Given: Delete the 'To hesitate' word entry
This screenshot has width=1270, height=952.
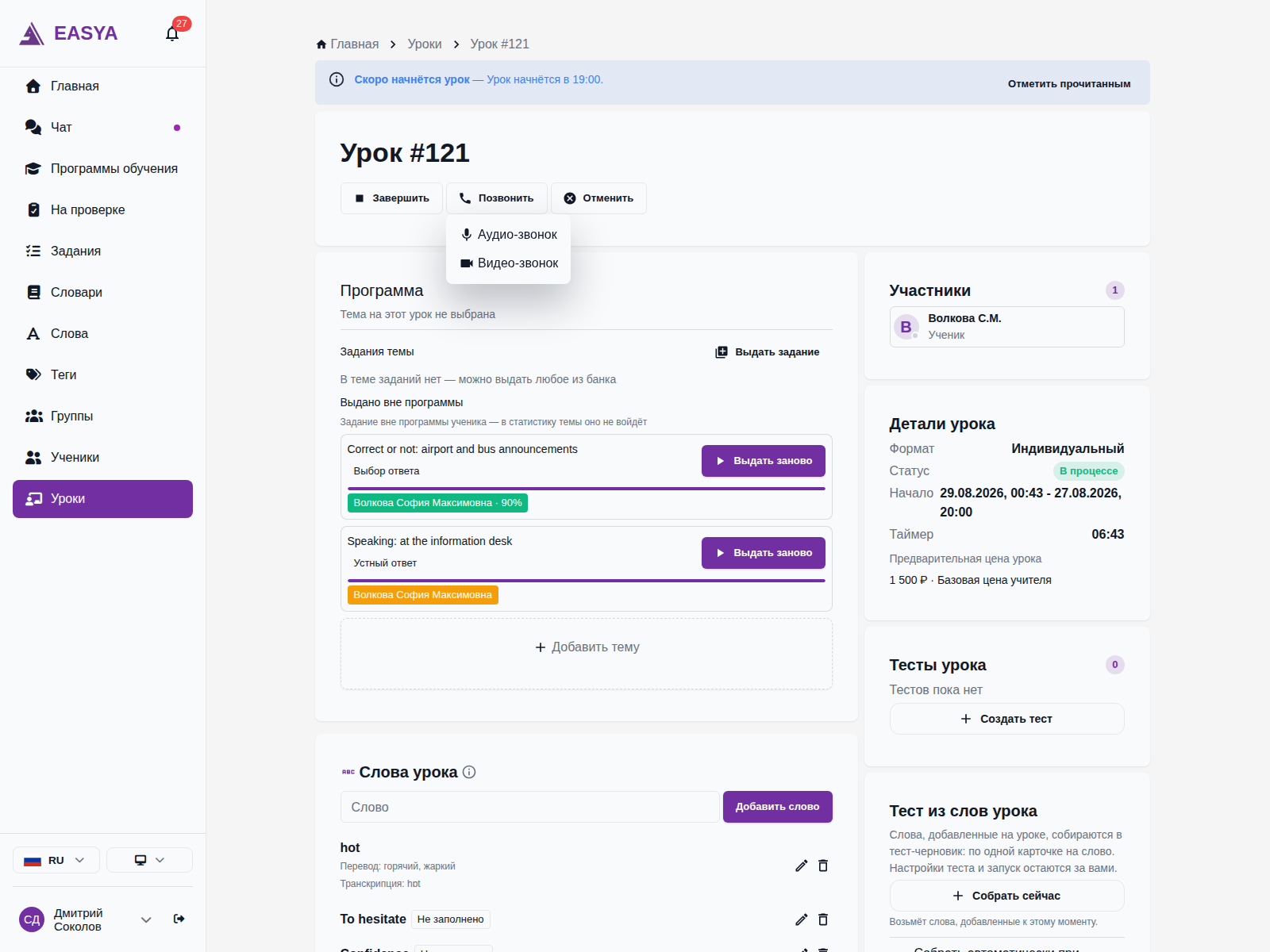Looking at the screenshot, I should click(823, 919).
